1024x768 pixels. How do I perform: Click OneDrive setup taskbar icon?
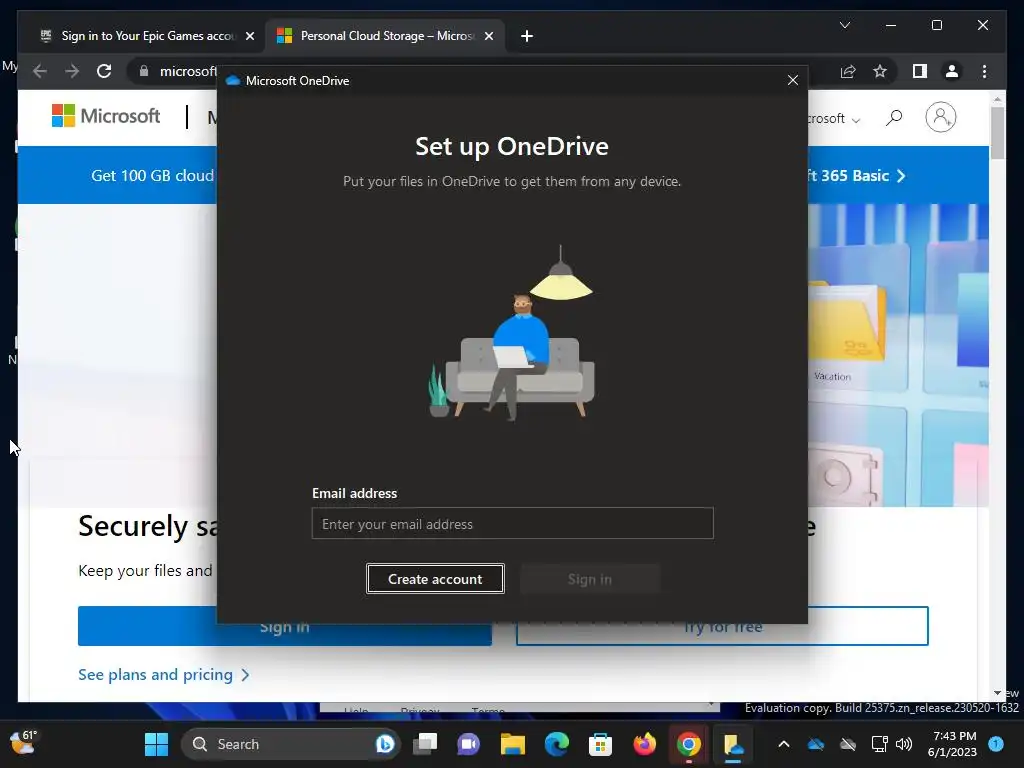pyautogui.click(x=733, y=744)
